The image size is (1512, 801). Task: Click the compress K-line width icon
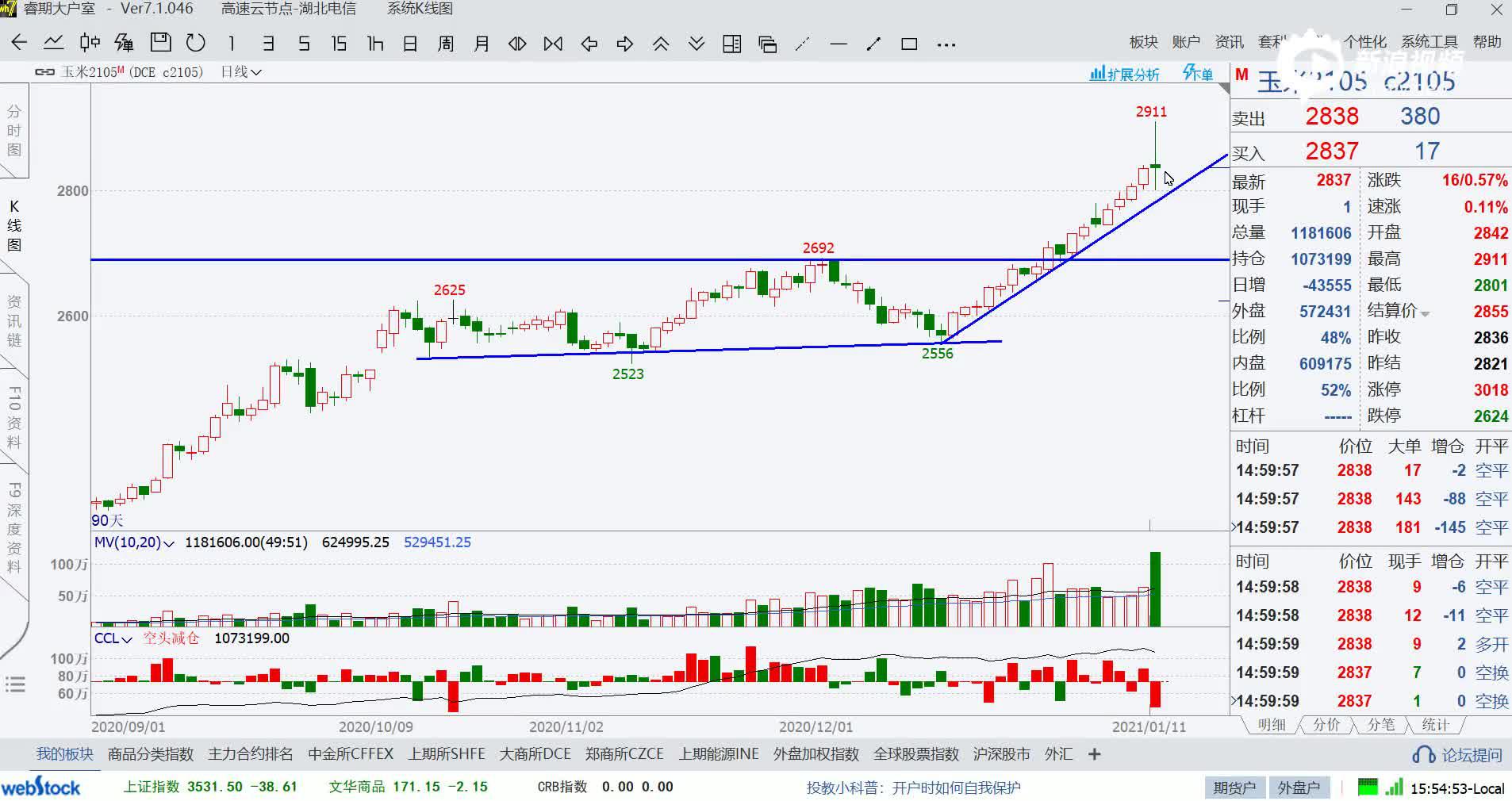(553, 44)
